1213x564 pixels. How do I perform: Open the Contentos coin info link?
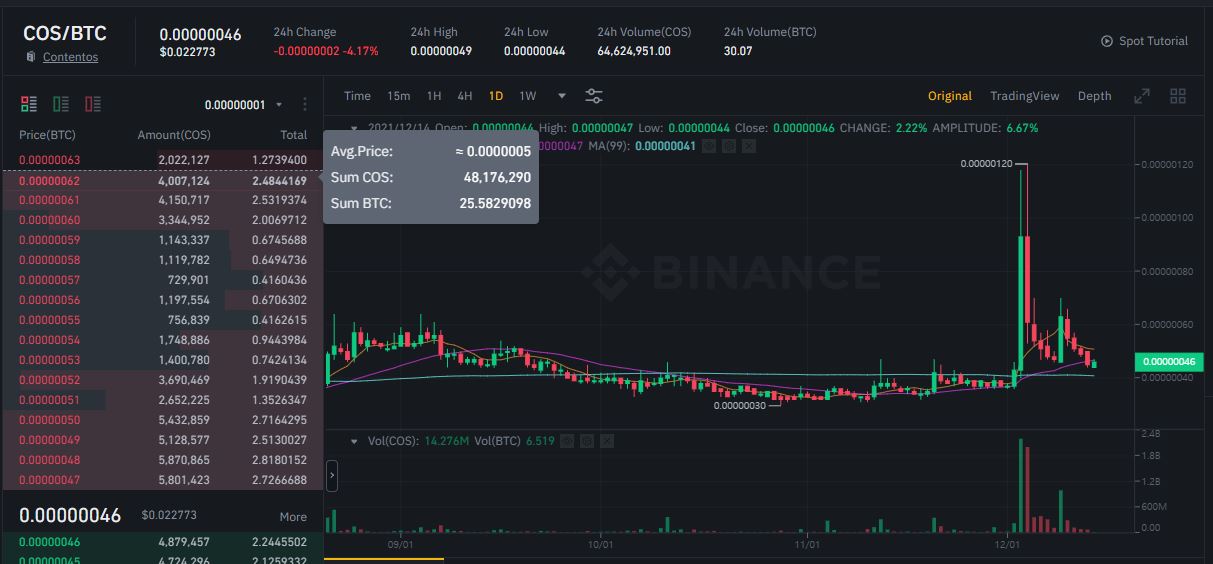click(70, 57)
